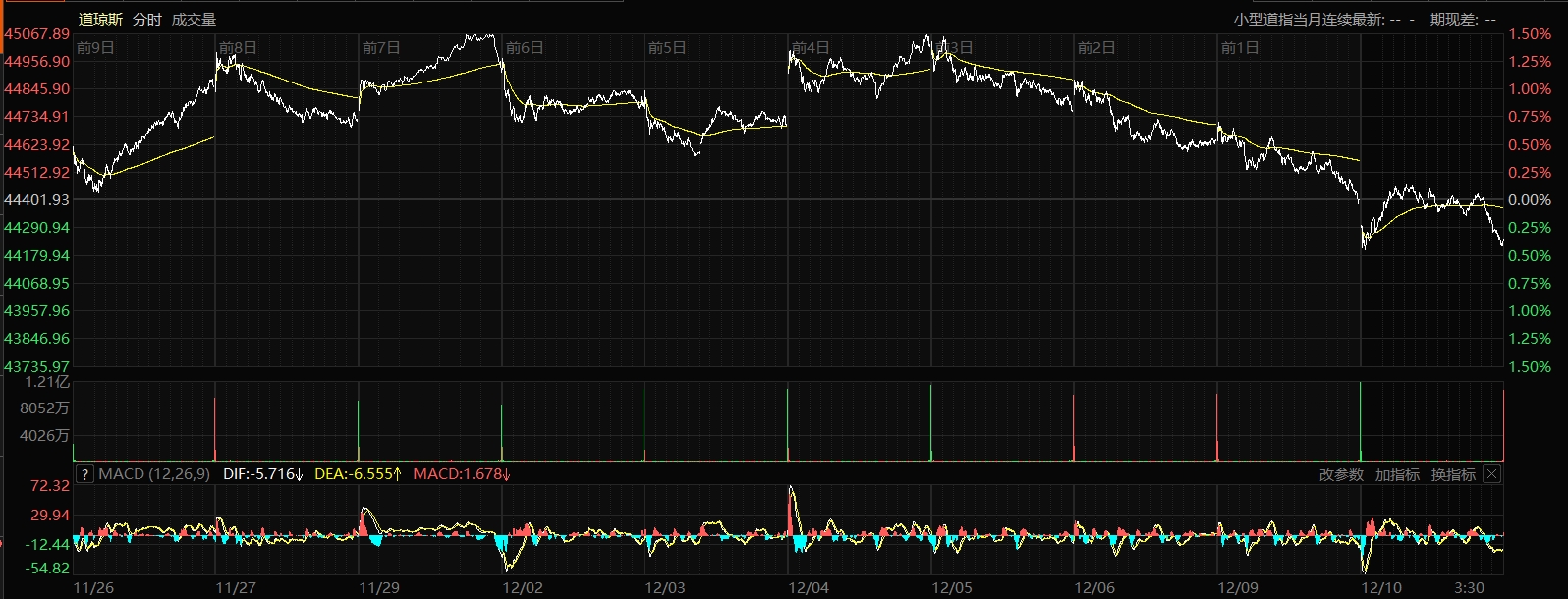Click the 前1日 day marker
The width and height of the screenshot is (1568, 599).
tap(1240, 47)
